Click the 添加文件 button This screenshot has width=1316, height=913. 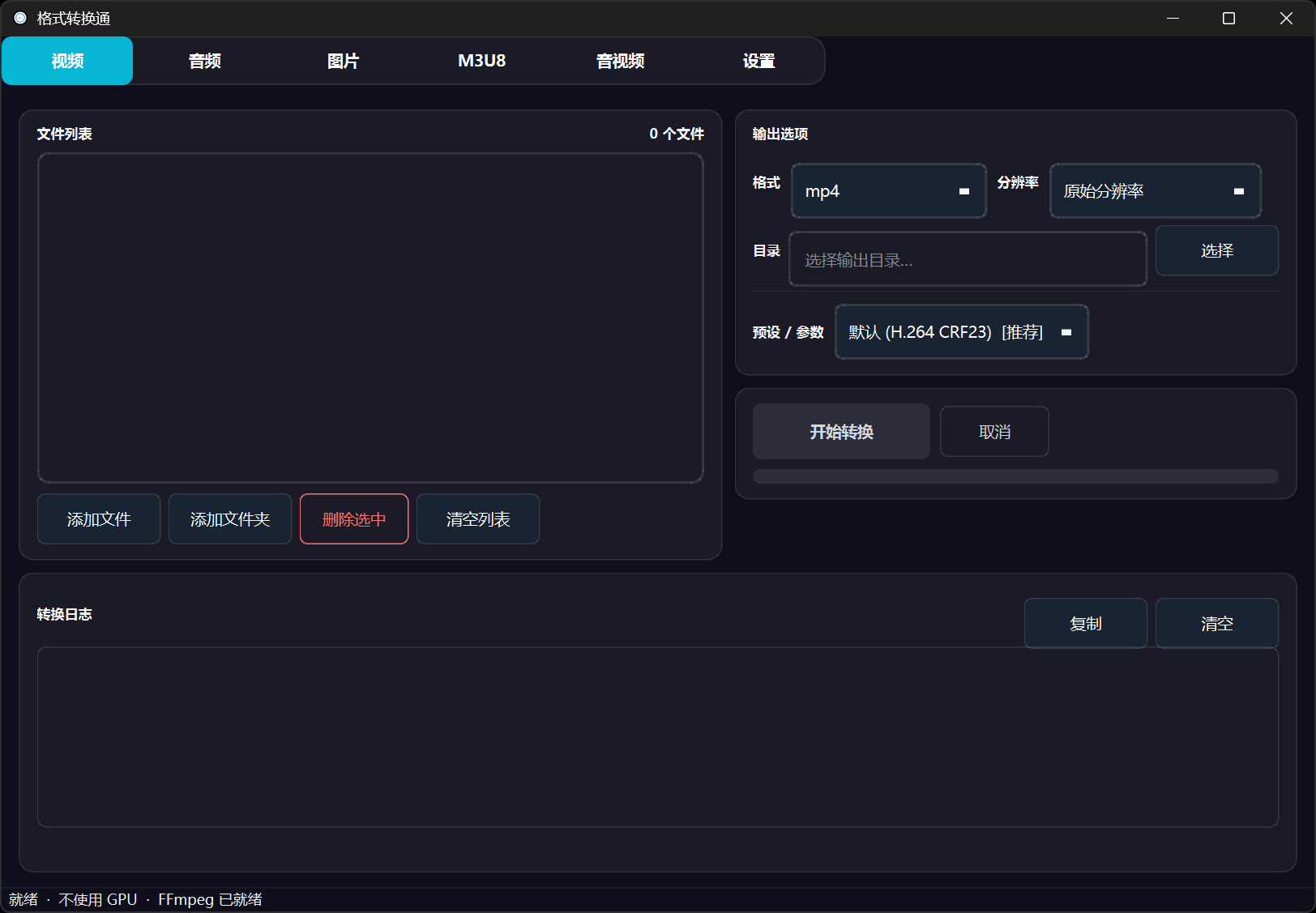pos(99,519)
